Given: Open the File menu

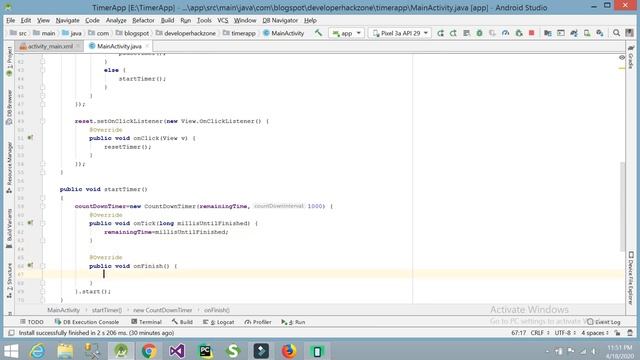Looking at the screenshot, I should [11, 20].
